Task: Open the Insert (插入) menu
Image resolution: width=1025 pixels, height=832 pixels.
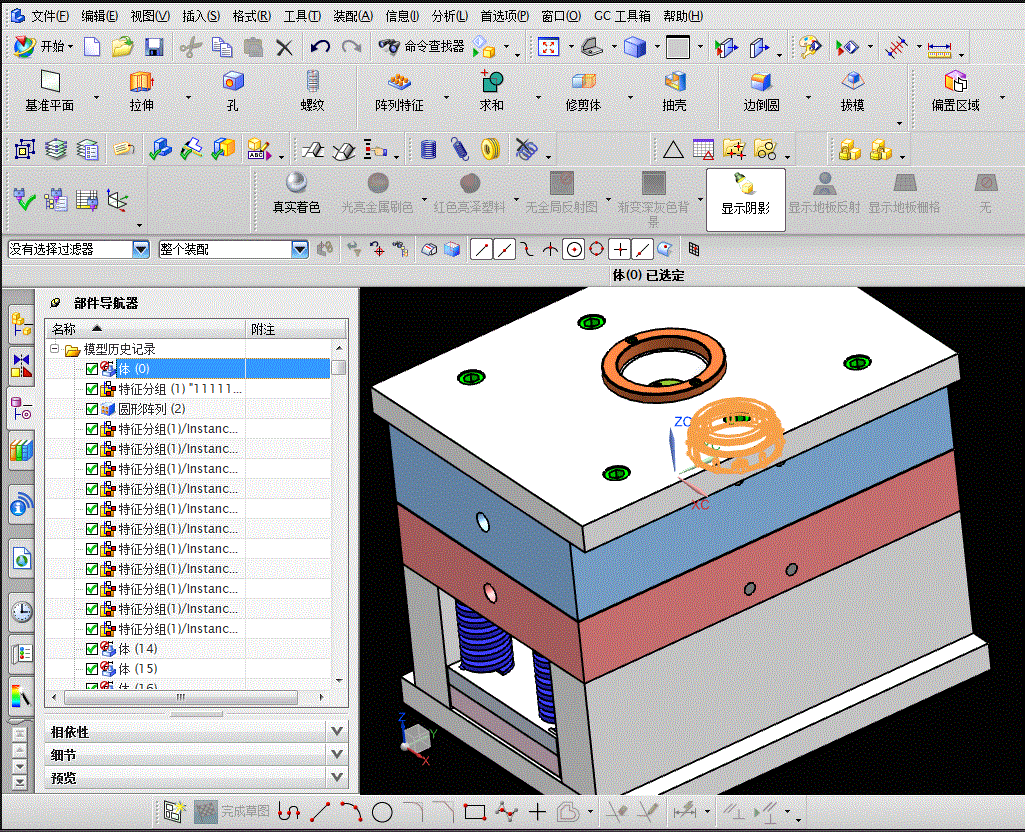Action: pyautogui.click(x=201, y=16)
